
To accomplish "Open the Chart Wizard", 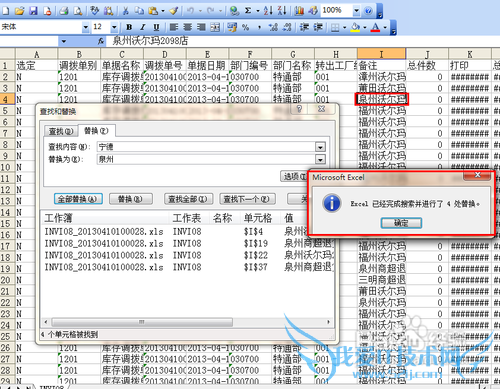I will tap(299, 11).
